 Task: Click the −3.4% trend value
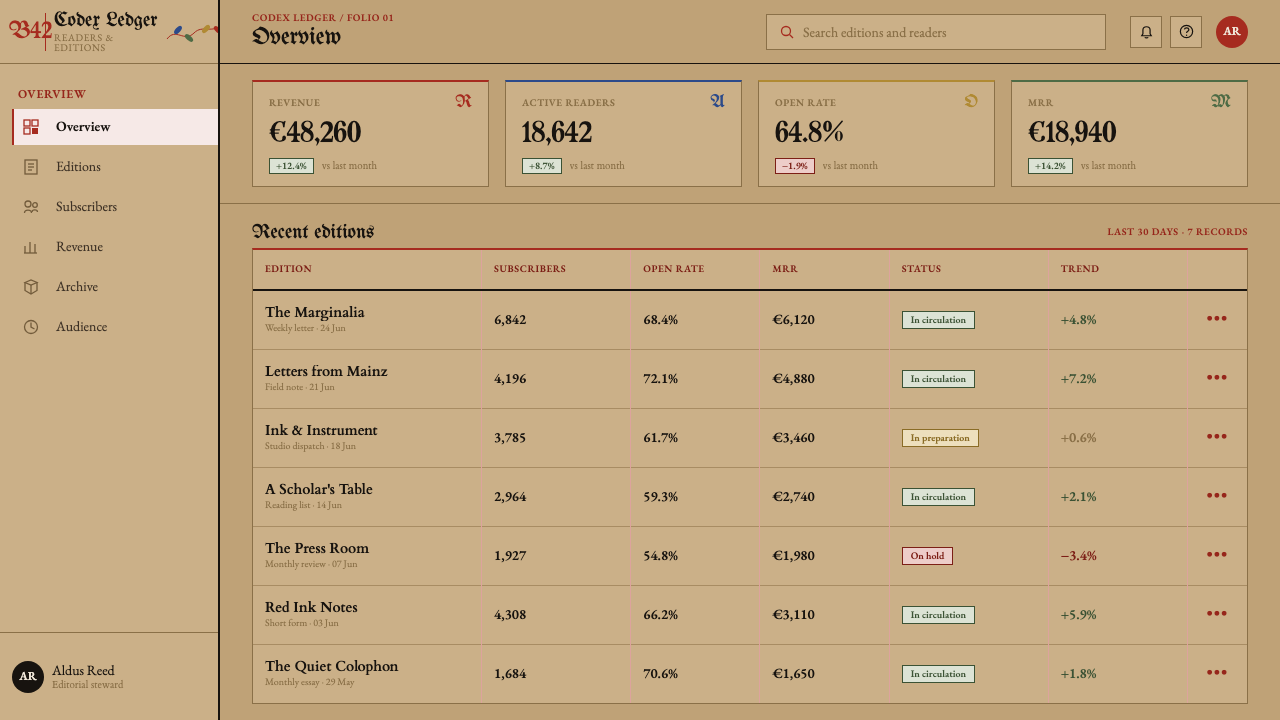[1079, 555]
